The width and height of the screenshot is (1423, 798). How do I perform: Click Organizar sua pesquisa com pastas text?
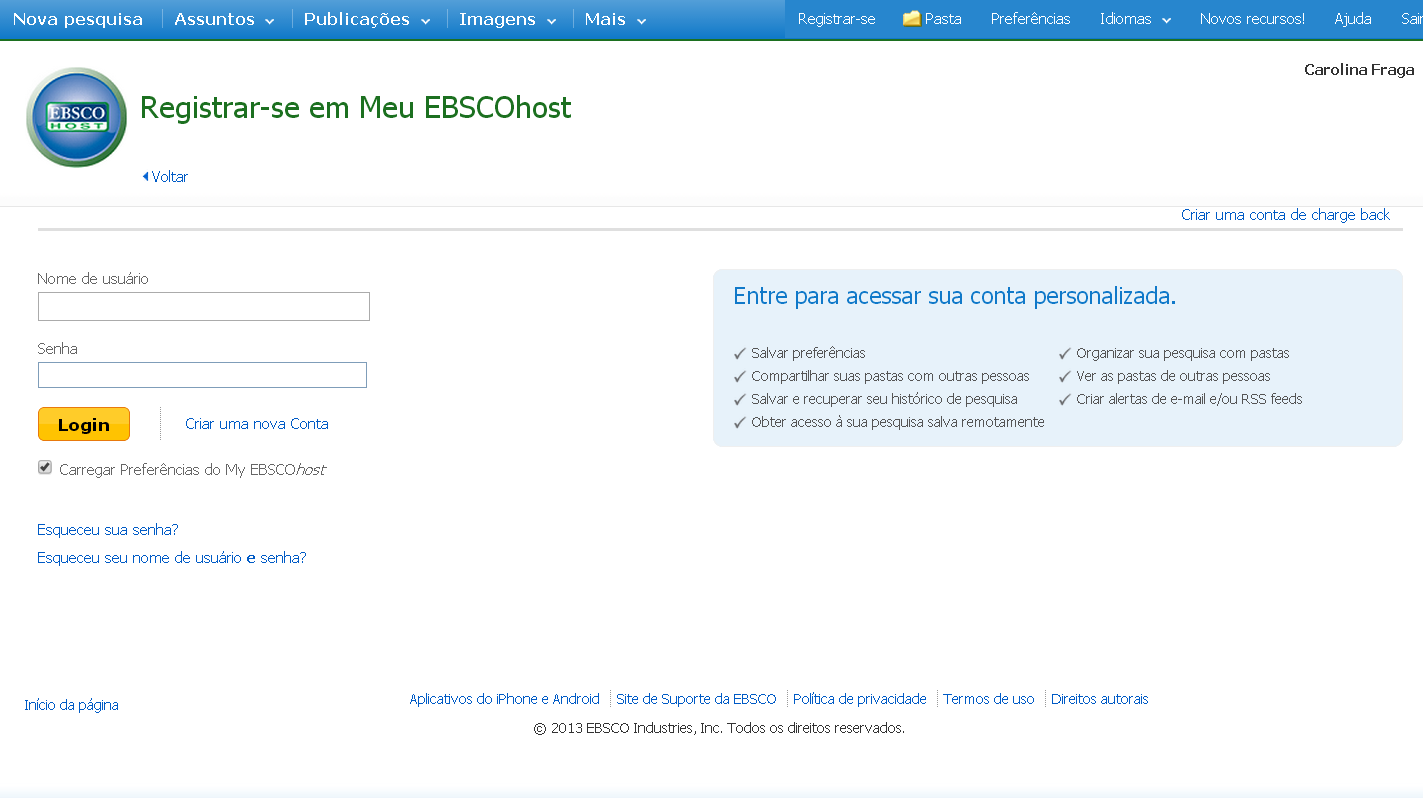click(x=1183, y=353)
